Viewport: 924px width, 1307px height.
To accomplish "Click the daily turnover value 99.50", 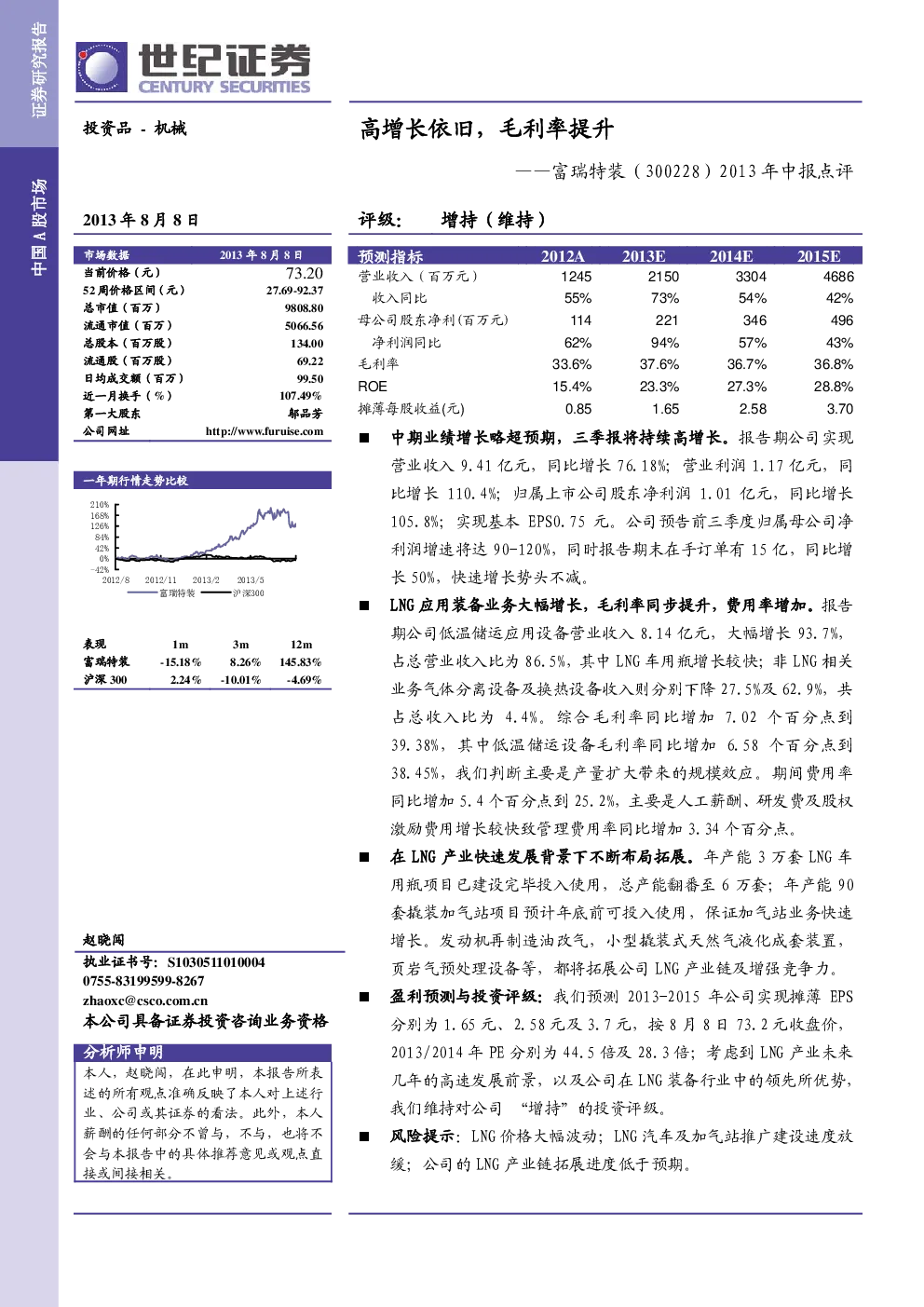I will click(x=310, y=379).
